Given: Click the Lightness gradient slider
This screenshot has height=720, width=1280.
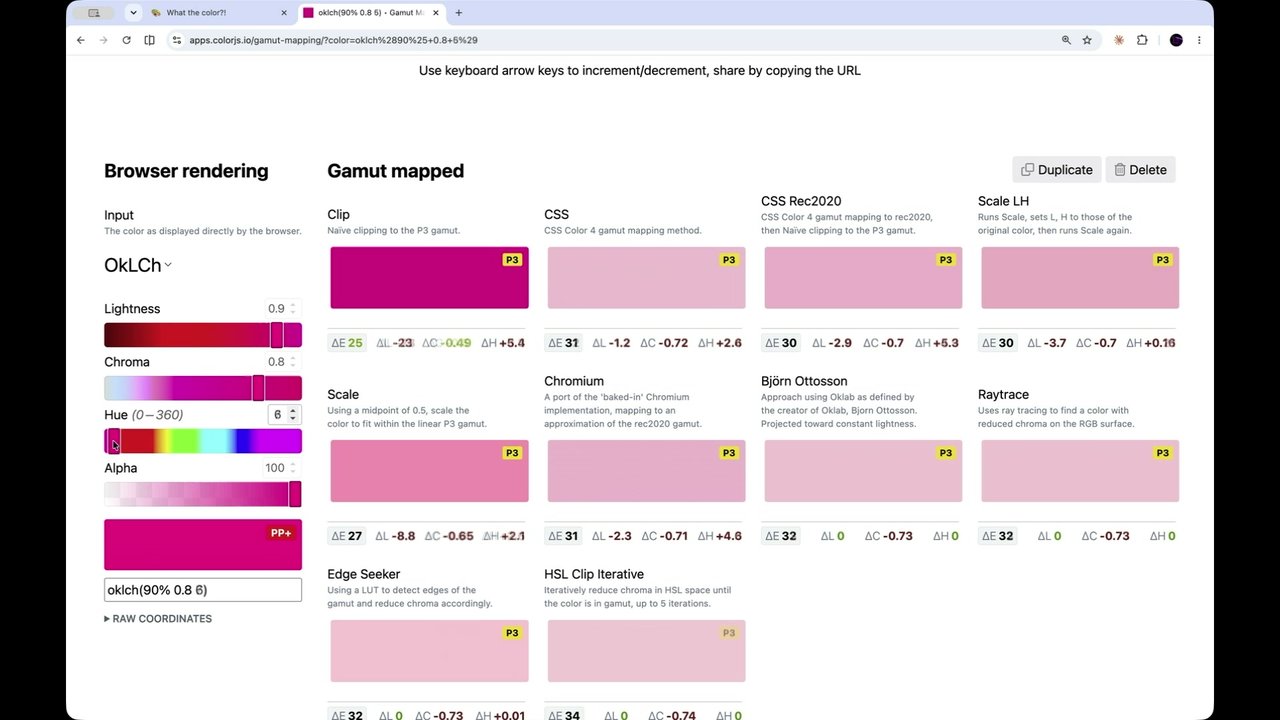Looking at the screenshot, I should 203,335.
